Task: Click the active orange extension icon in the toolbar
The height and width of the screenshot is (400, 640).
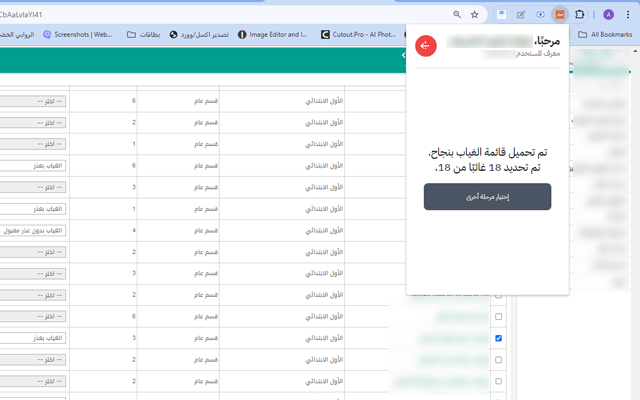Action: coord(560,15)
